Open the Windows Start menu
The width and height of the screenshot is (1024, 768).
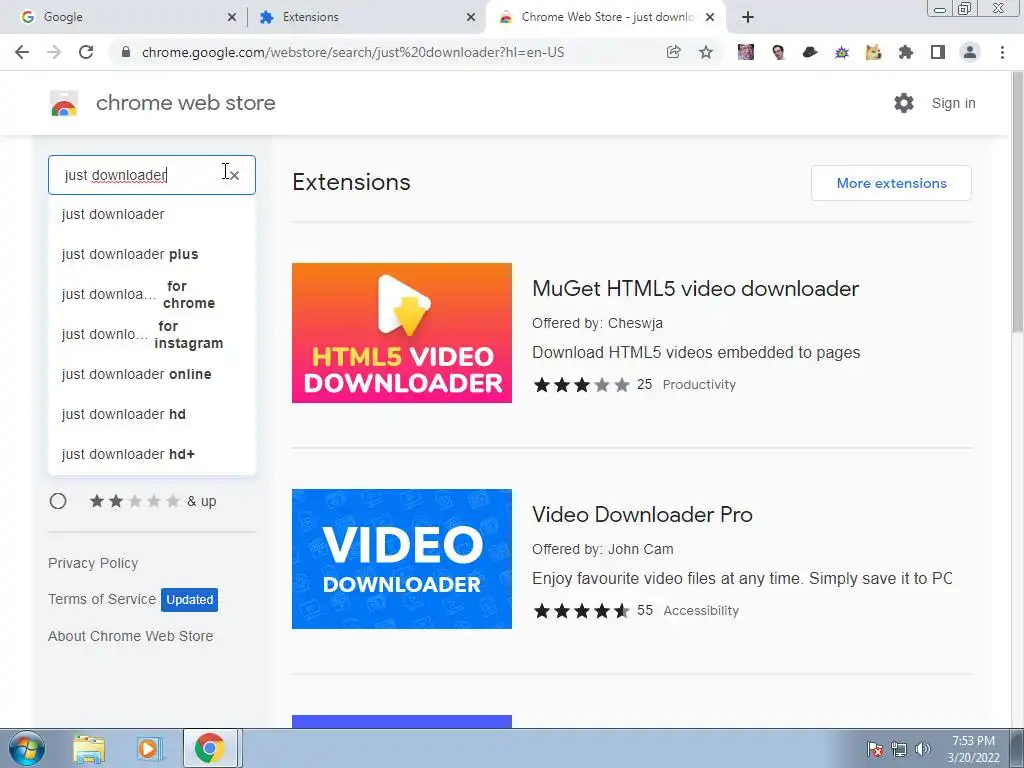(x=27, y=748)
